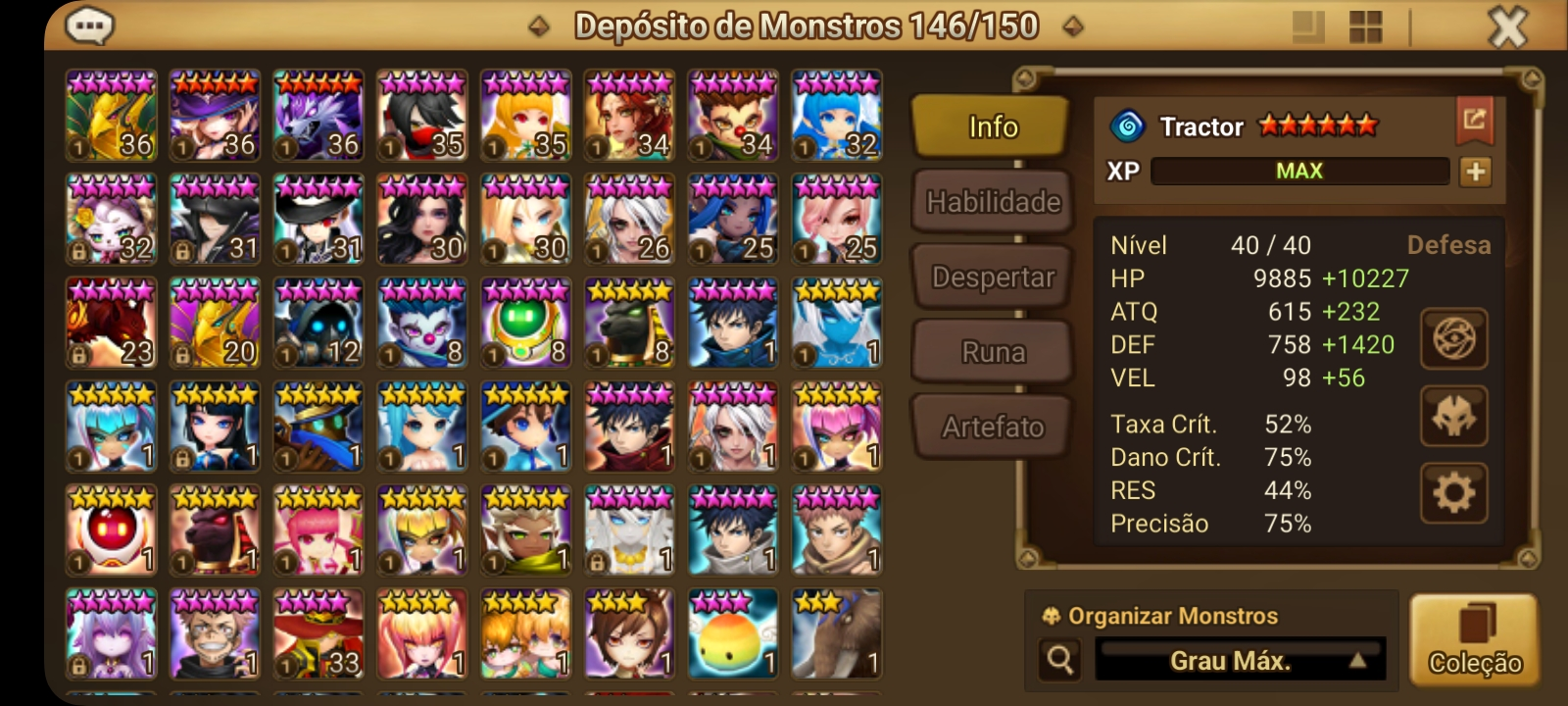Tap the plus icon next to XP bar

(x=1475, y=172)
